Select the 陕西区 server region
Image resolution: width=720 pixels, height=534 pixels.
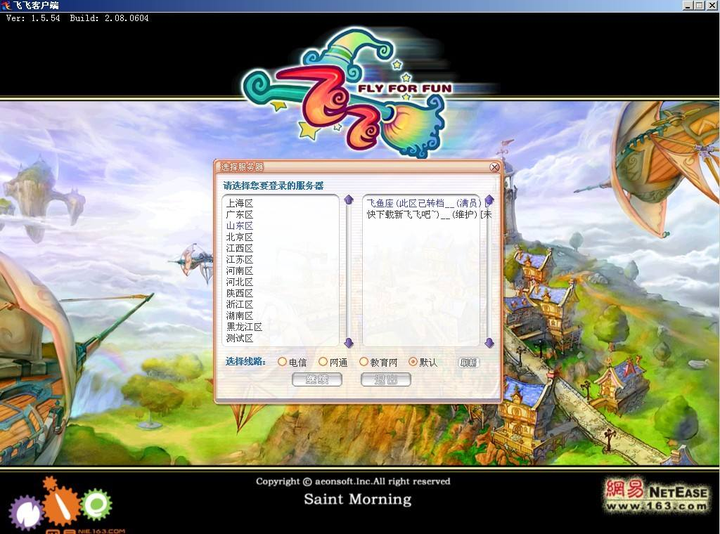[x=239, y=293]
